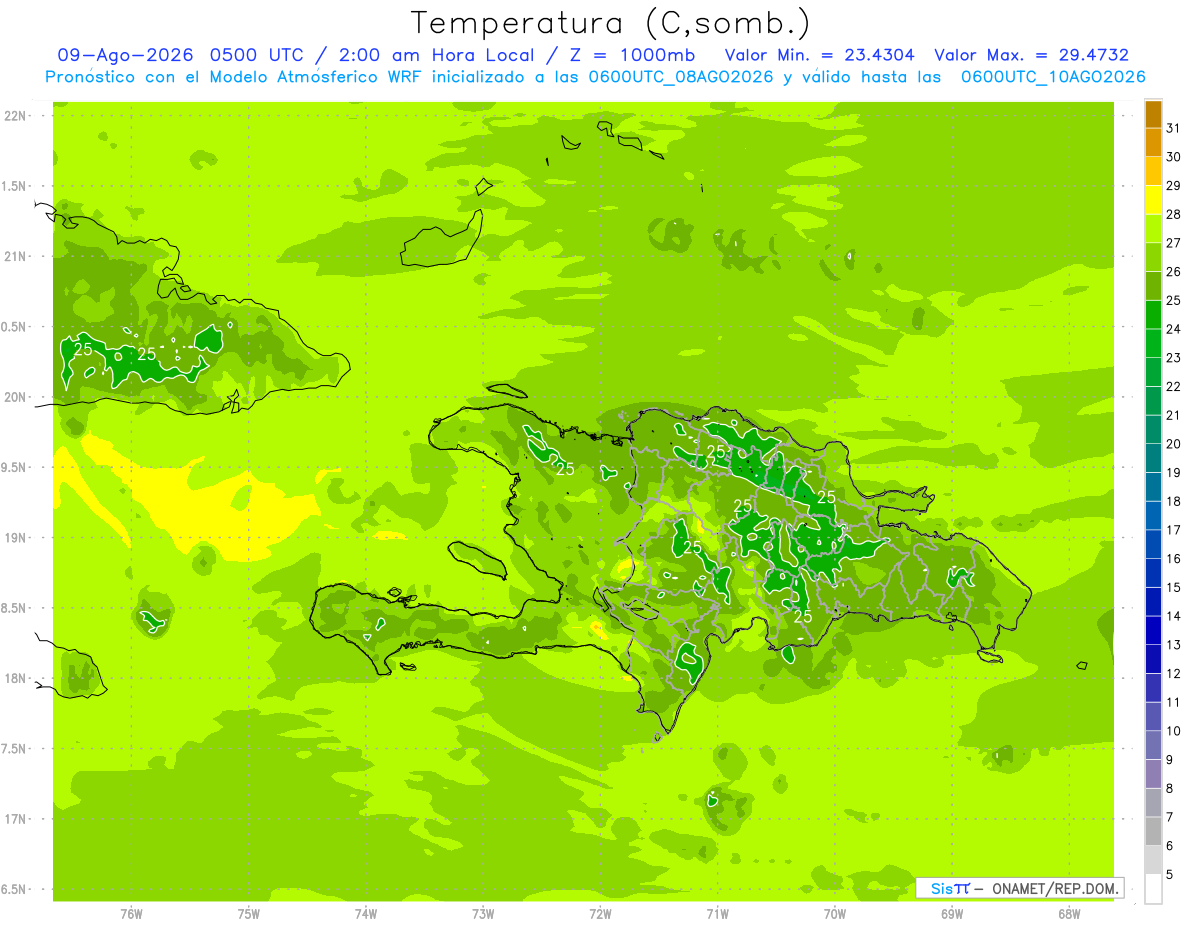The image size is (1200, 927).
Task: Click the "73W" longitude label
Action: [483, 913]
